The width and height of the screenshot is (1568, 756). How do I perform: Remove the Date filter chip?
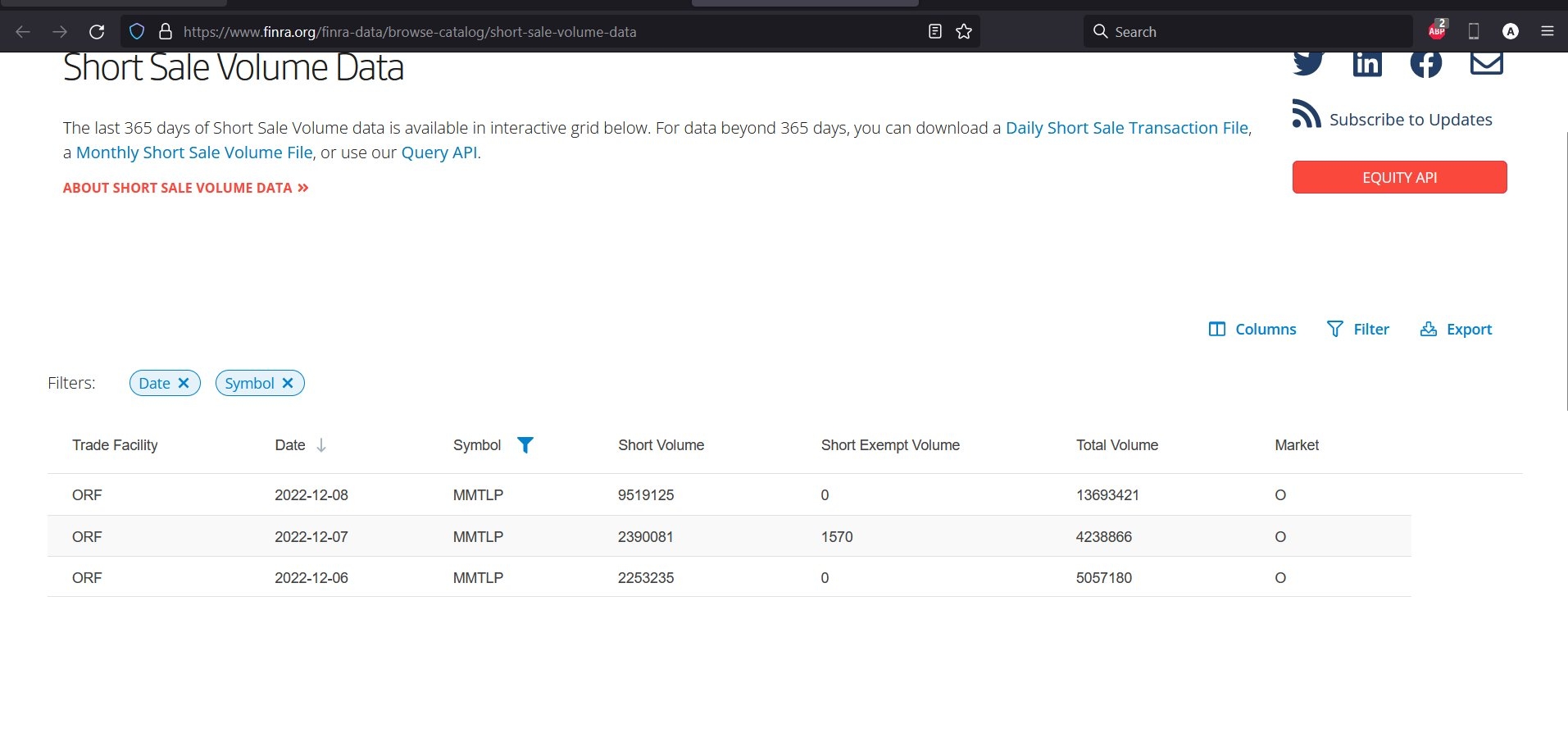point(184,383)
